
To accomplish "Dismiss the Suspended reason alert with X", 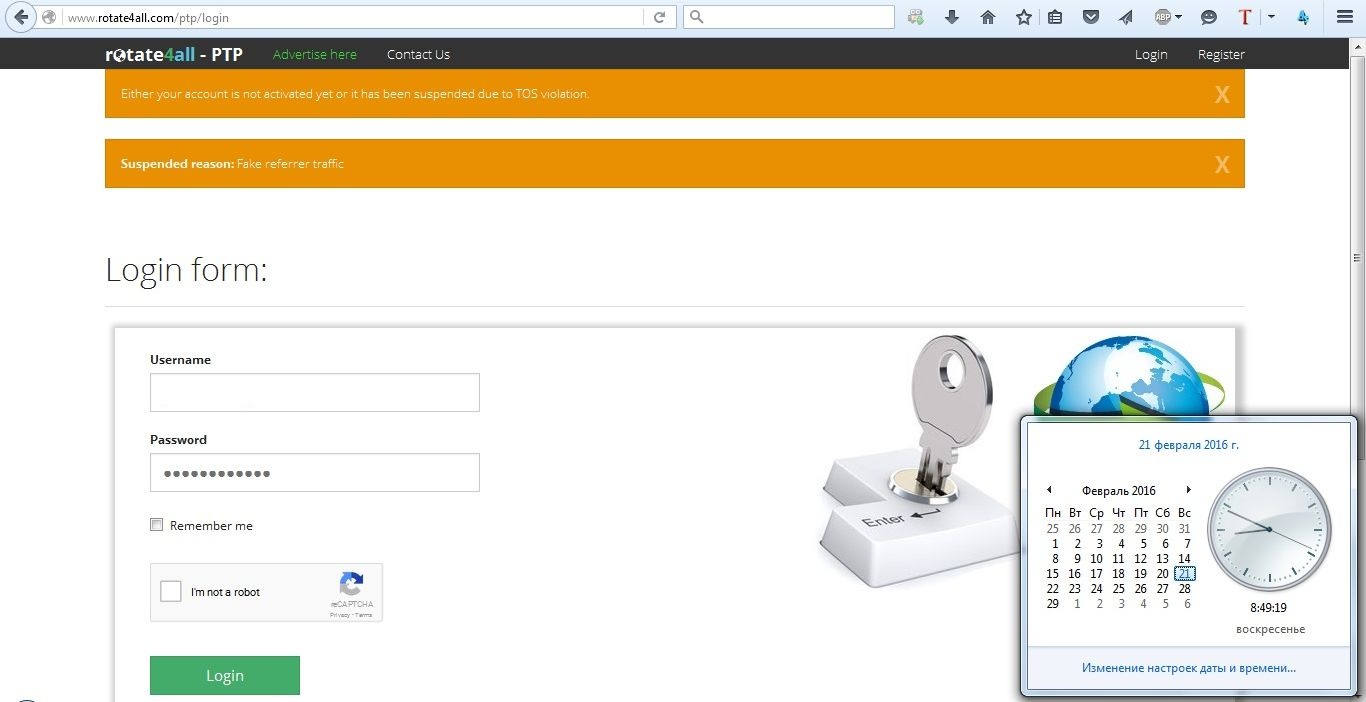I will tap(1222, 165).
